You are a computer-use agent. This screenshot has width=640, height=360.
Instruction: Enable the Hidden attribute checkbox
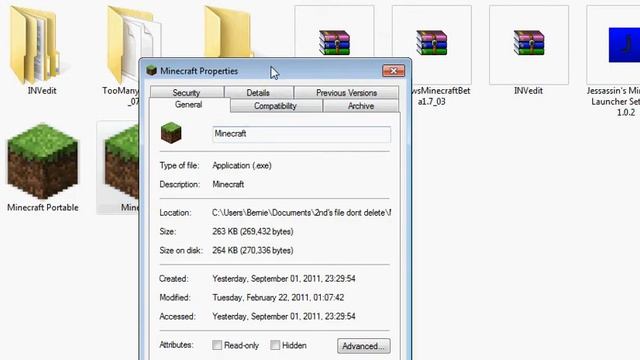pyautogui.click(x=275, y=345)
